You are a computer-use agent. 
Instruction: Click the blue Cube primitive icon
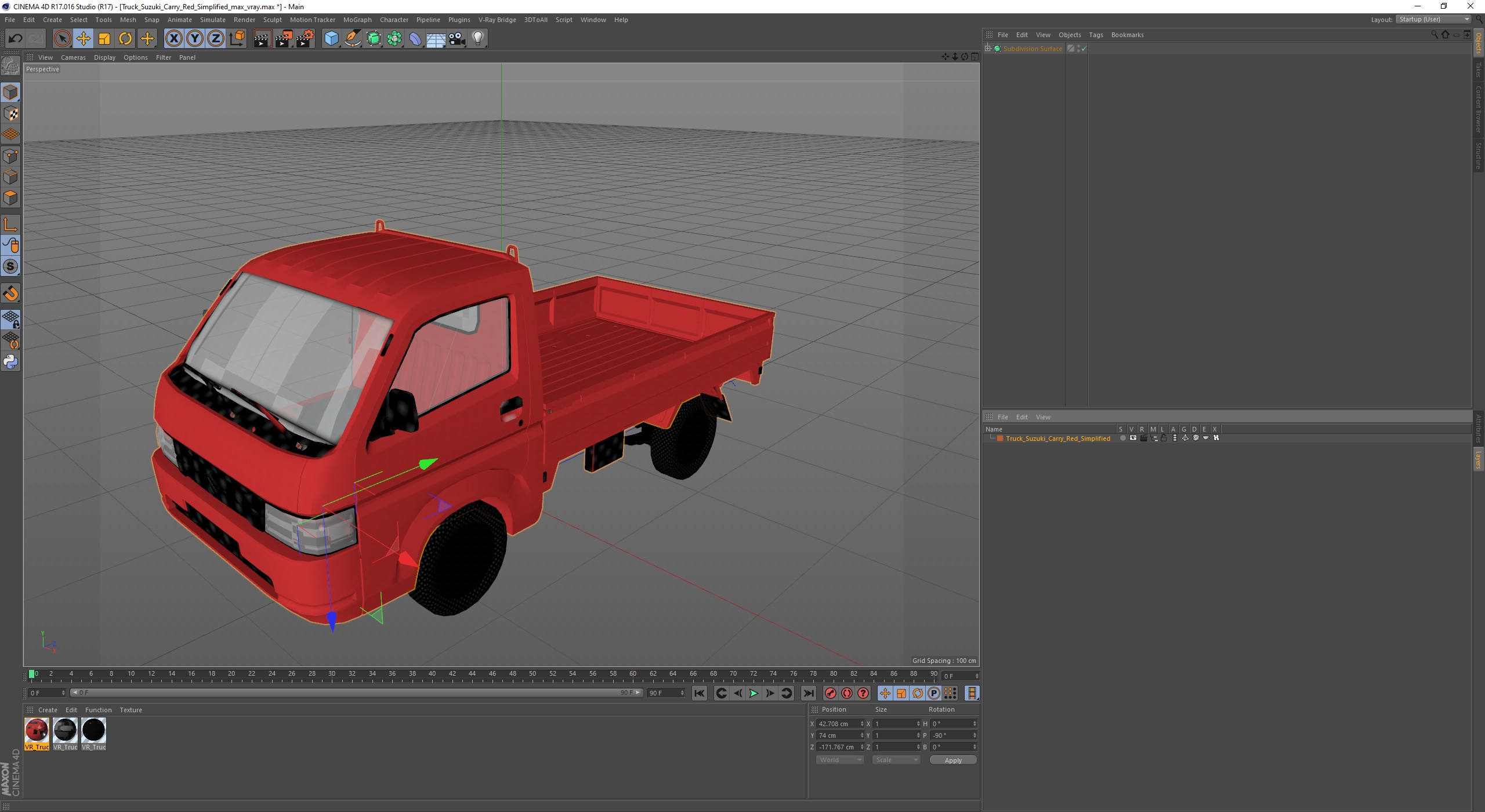[x=331, y=39]
